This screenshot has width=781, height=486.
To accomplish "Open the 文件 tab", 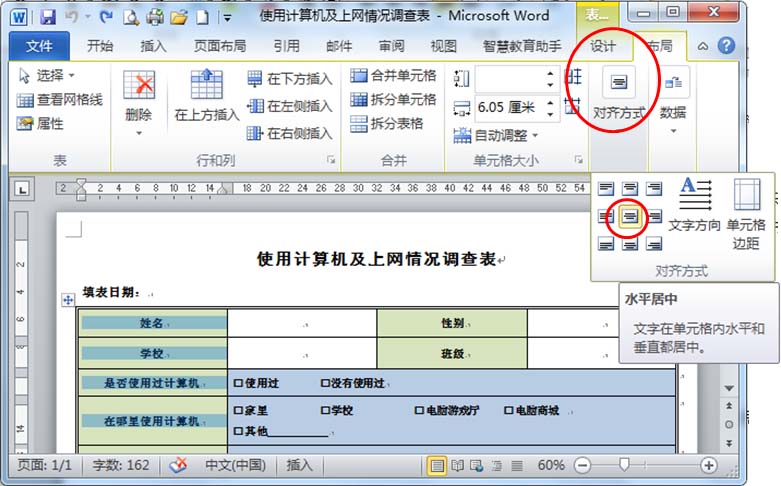I will click(x=40, y=46).
